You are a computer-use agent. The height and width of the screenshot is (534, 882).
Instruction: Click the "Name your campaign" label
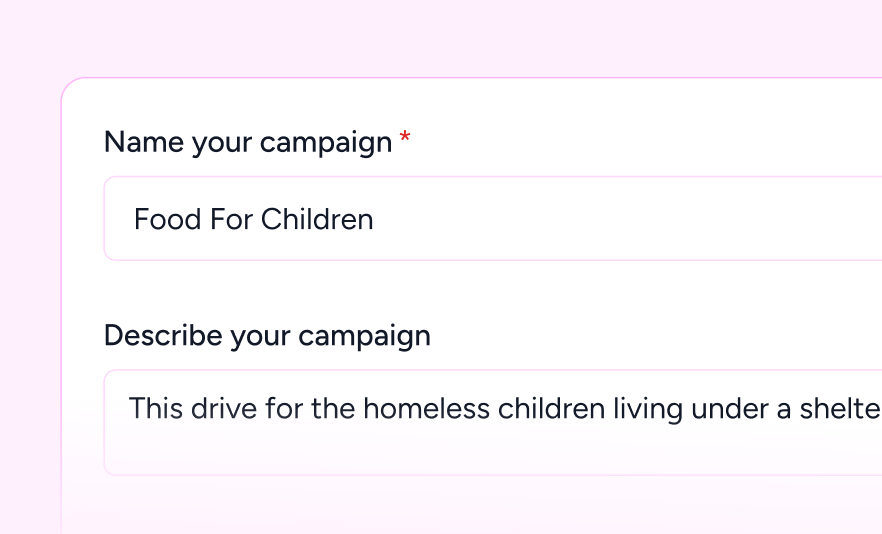point(248,143)
